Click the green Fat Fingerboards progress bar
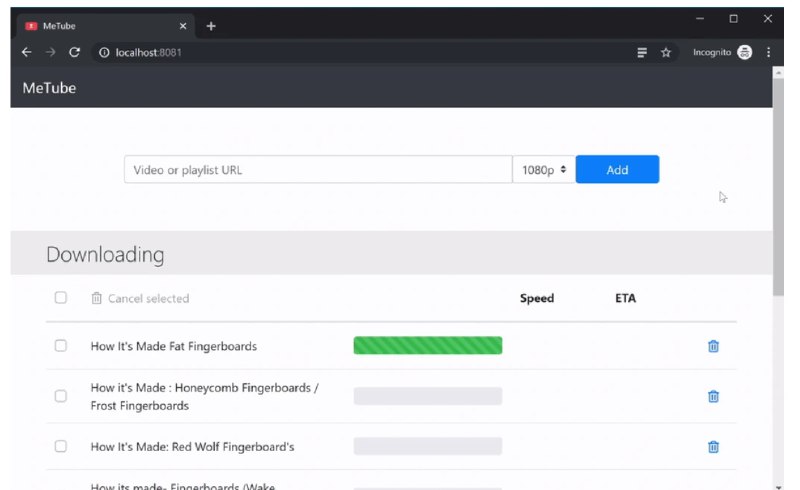This screenshot has height=490, width=800. [427, 346]
